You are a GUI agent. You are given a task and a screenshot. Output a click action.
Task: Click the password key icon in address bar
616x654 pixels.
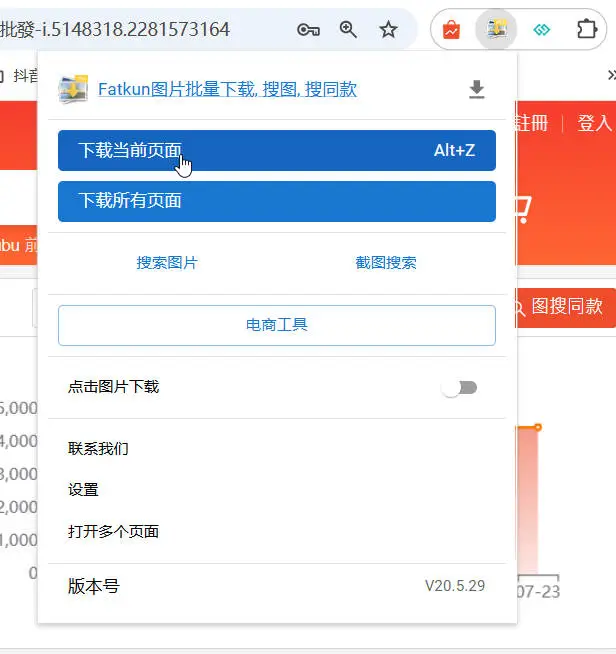pos(308,30)
